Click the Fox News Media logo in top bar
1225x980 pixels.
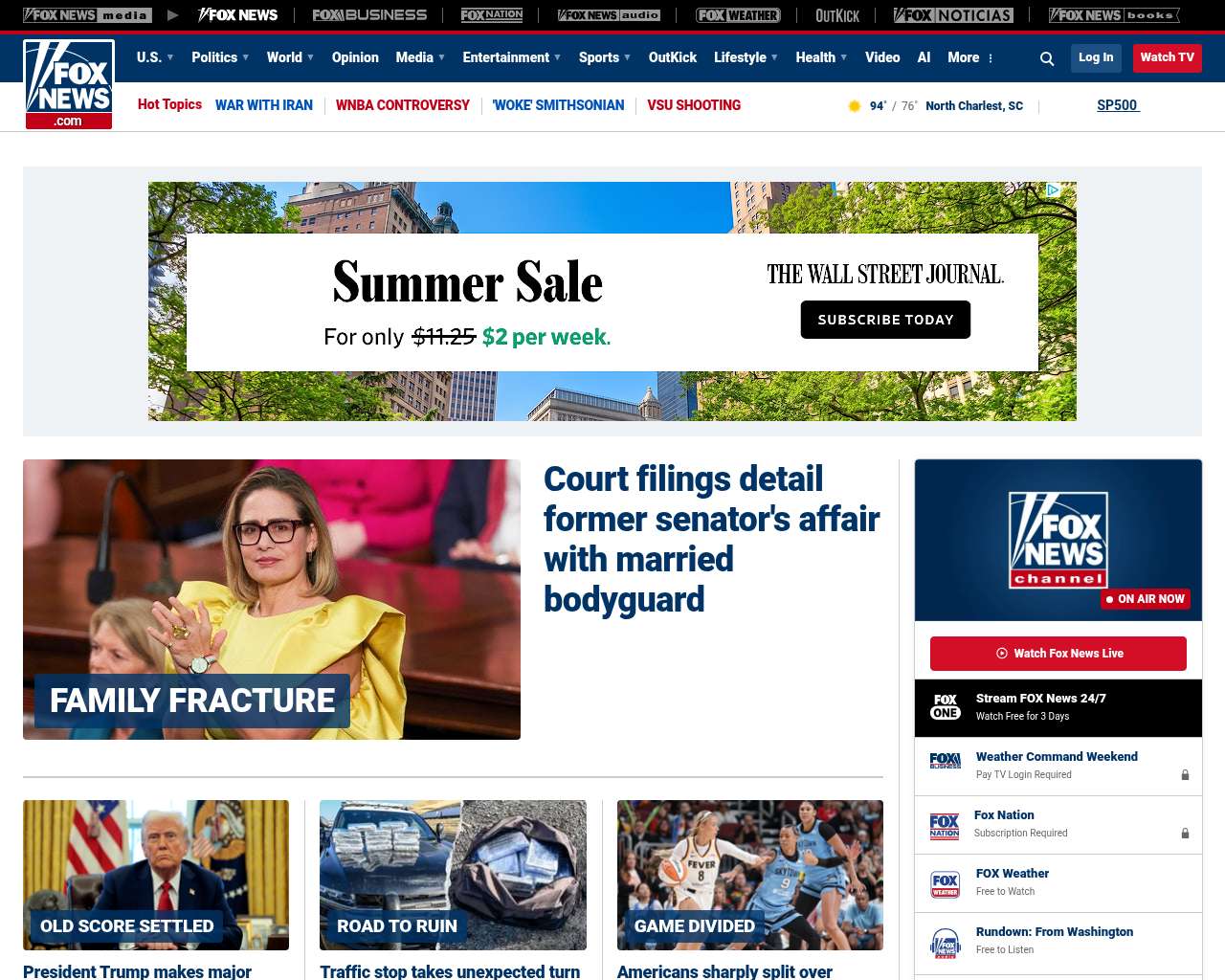pyautogui.click(x=87, y=15)
